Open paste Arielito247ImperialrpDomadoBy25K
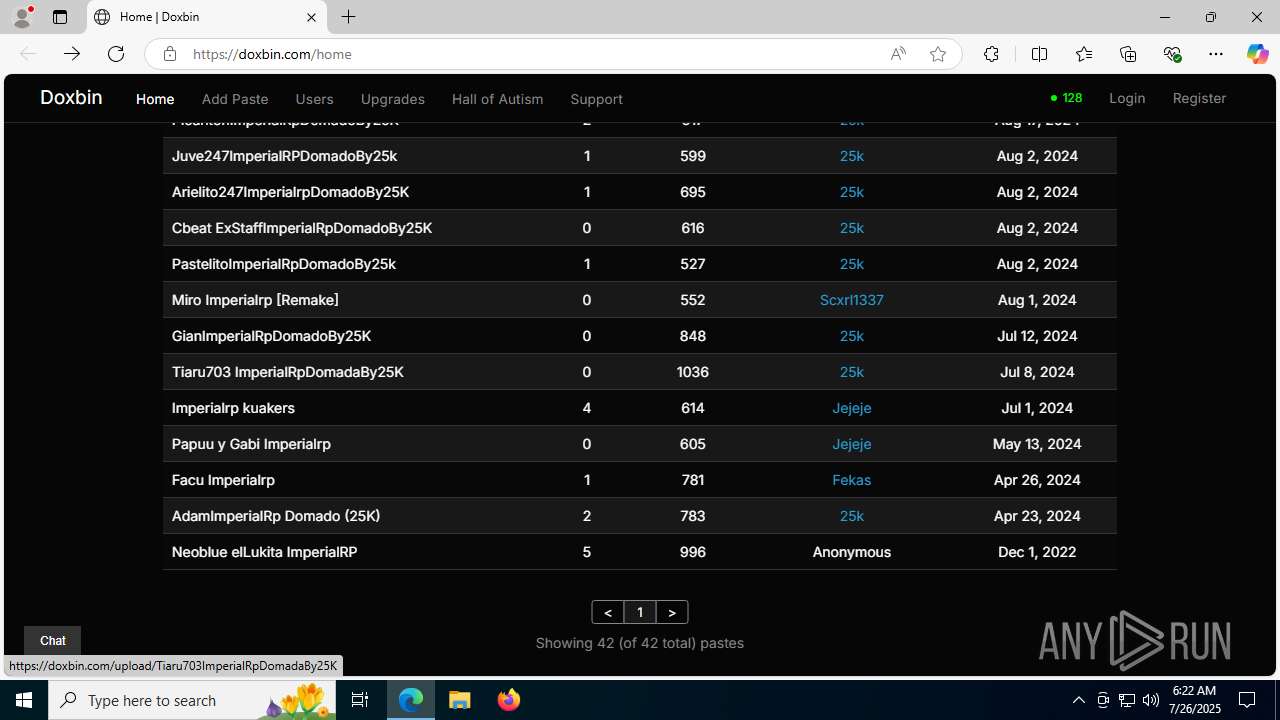This screenshot has width=1280, height=720. [x=290, y=192]
